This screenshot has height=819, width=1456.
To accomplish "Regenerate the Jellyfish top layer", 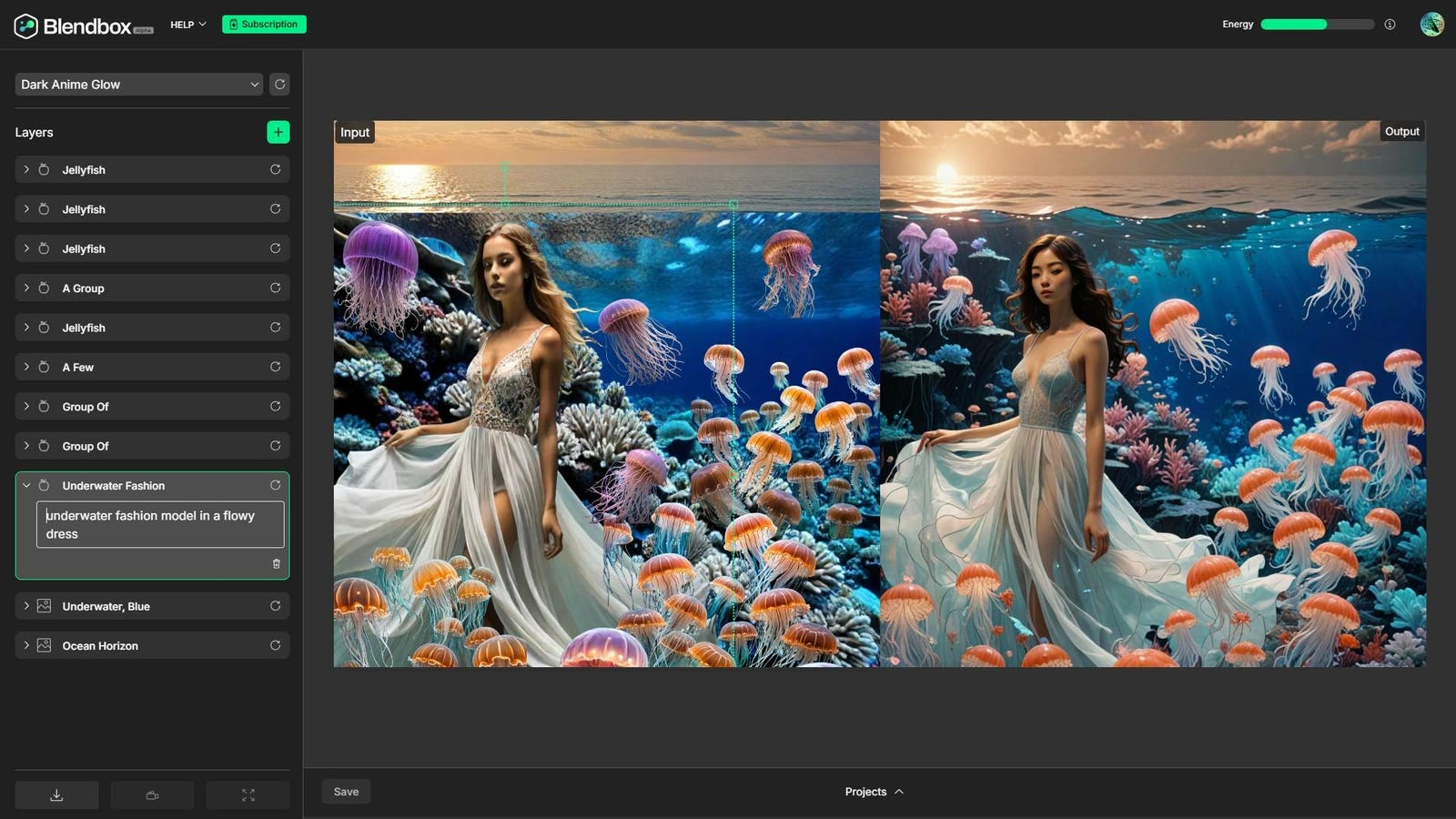I will [276, 169].
